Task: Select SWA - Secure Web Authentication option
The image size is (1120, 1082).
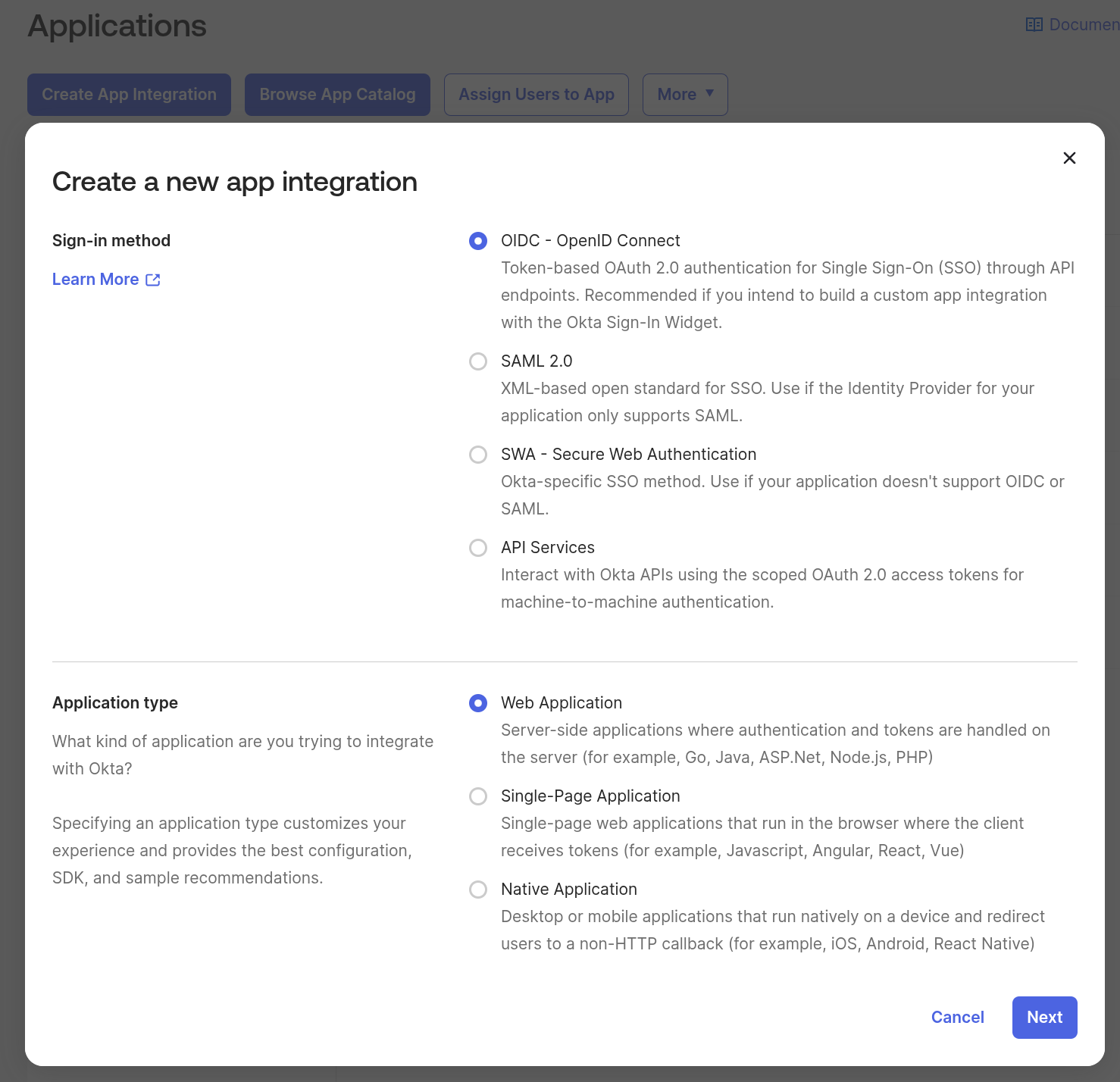Action: click(478, 455)
